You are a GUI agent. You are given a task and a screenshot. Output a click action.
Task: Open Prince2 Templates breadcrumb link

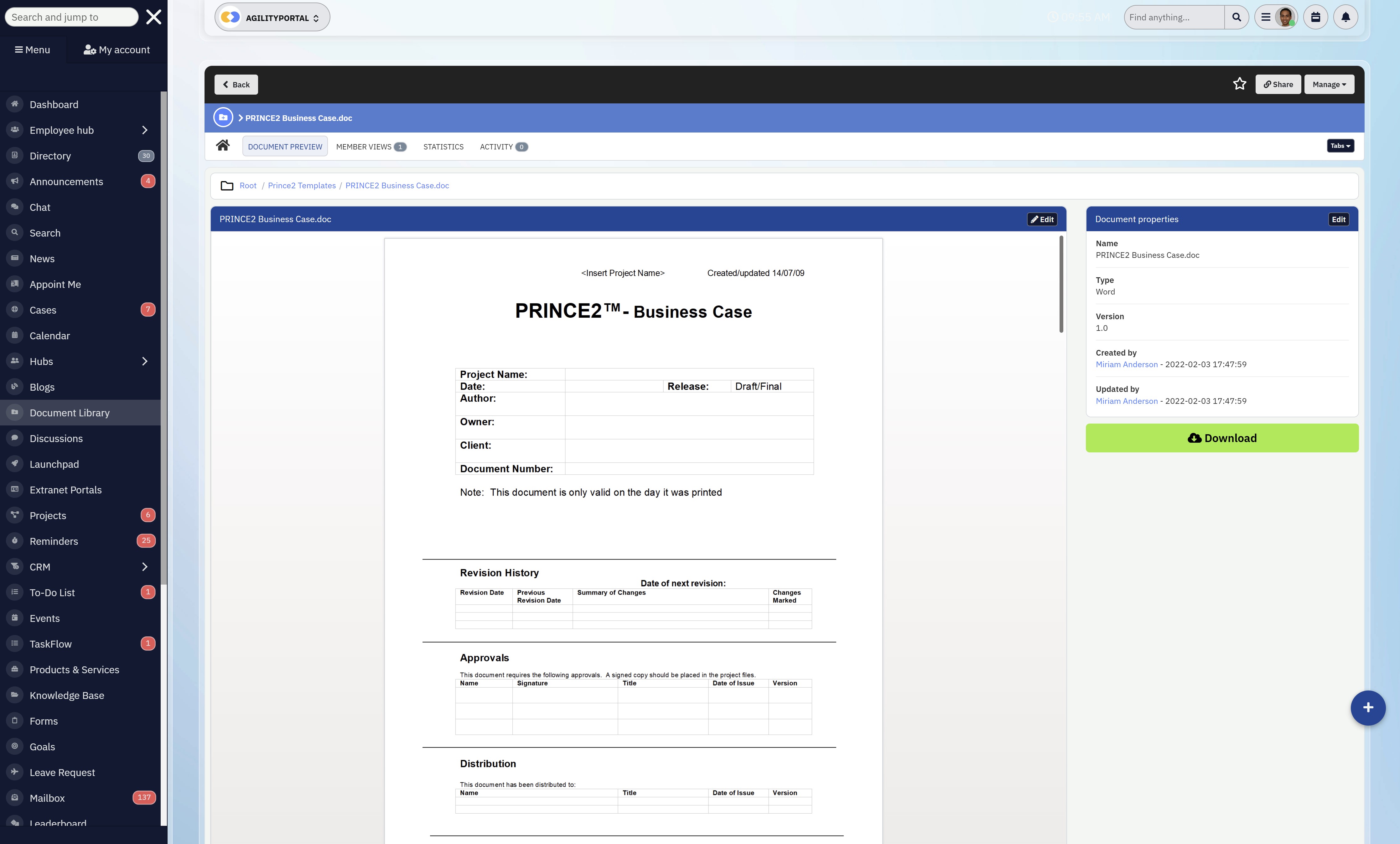(302, 186)
